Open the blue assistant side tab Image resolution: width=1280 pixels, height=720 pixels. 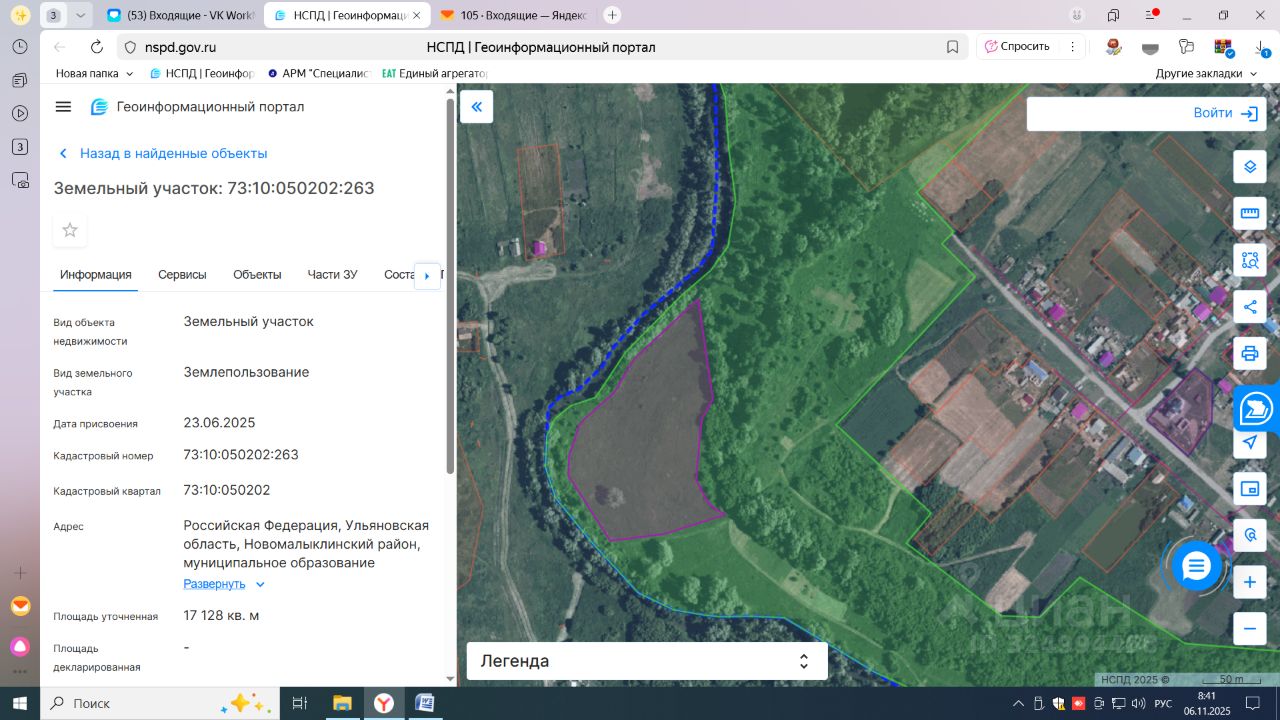[x=1256, y=408]
